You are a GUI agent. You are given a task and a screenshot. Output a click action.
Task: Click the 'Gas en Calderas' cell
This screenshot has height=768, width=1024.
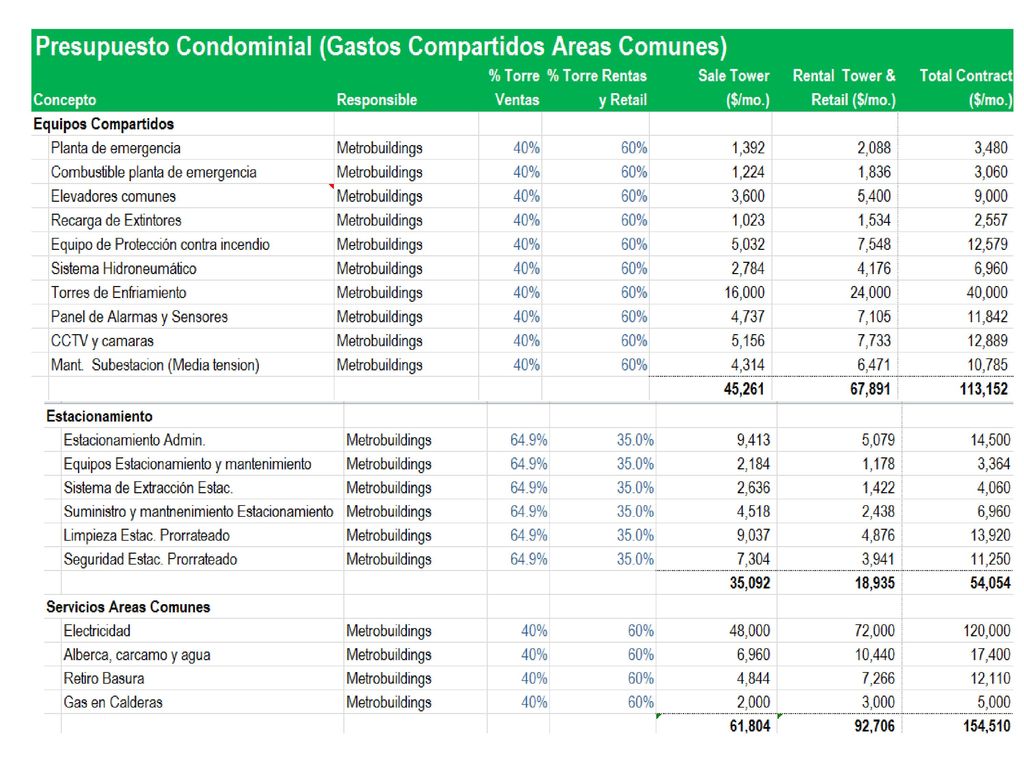(x=112, y=703)
